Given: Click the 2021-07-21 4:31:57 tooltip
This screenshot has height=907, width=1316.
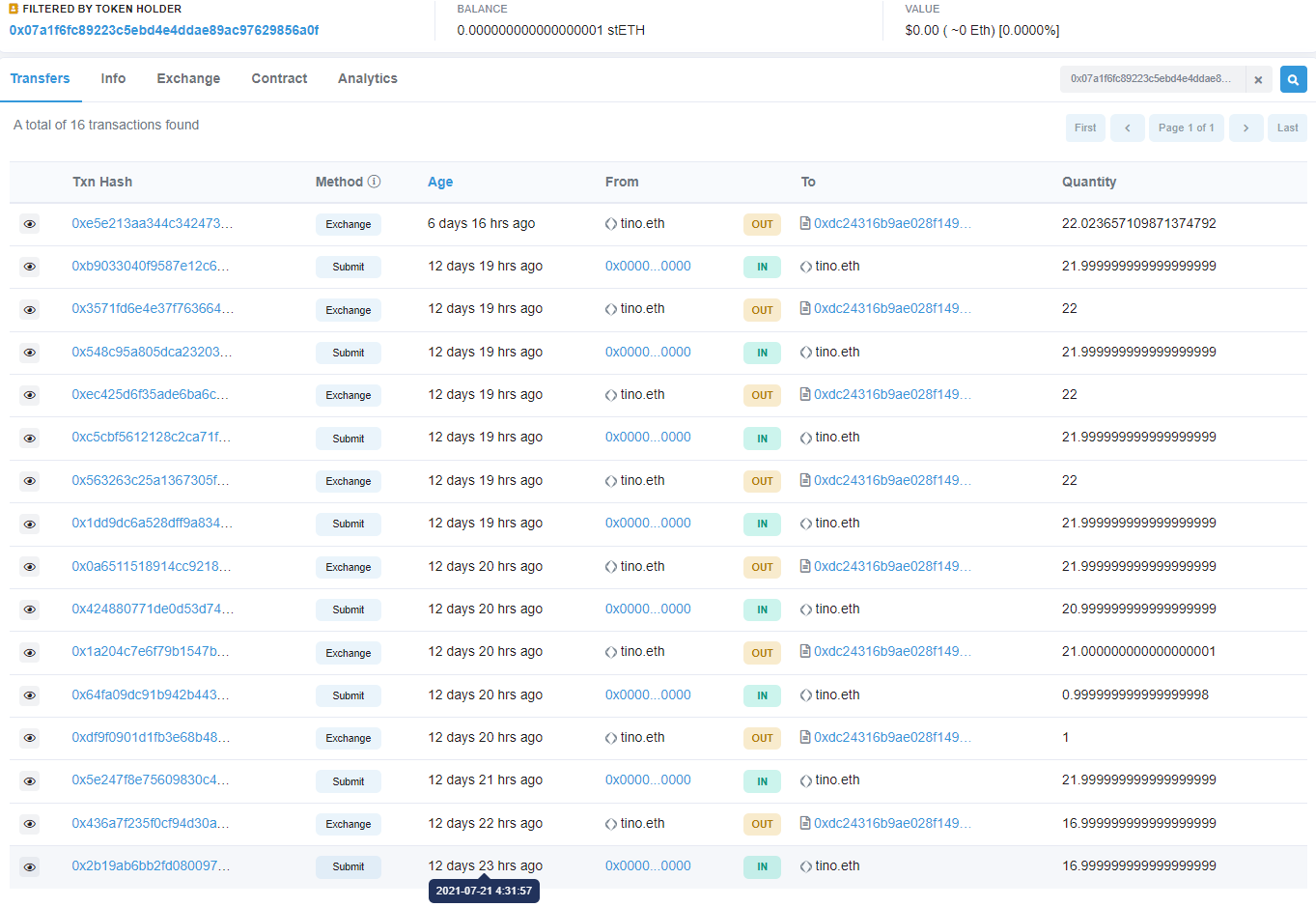Looking at the screenshot, I should click(484, 891).
